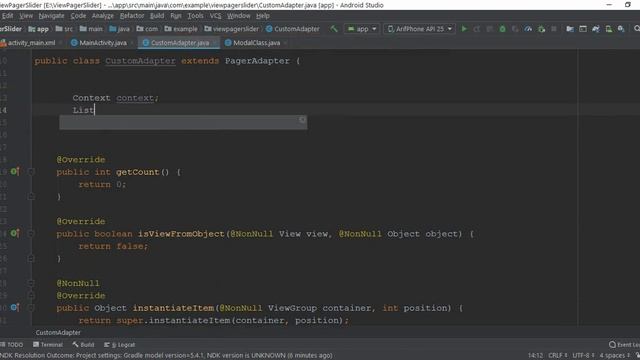Click the com breadcrumb folder
Screen dimensions: 640x360
147,29
